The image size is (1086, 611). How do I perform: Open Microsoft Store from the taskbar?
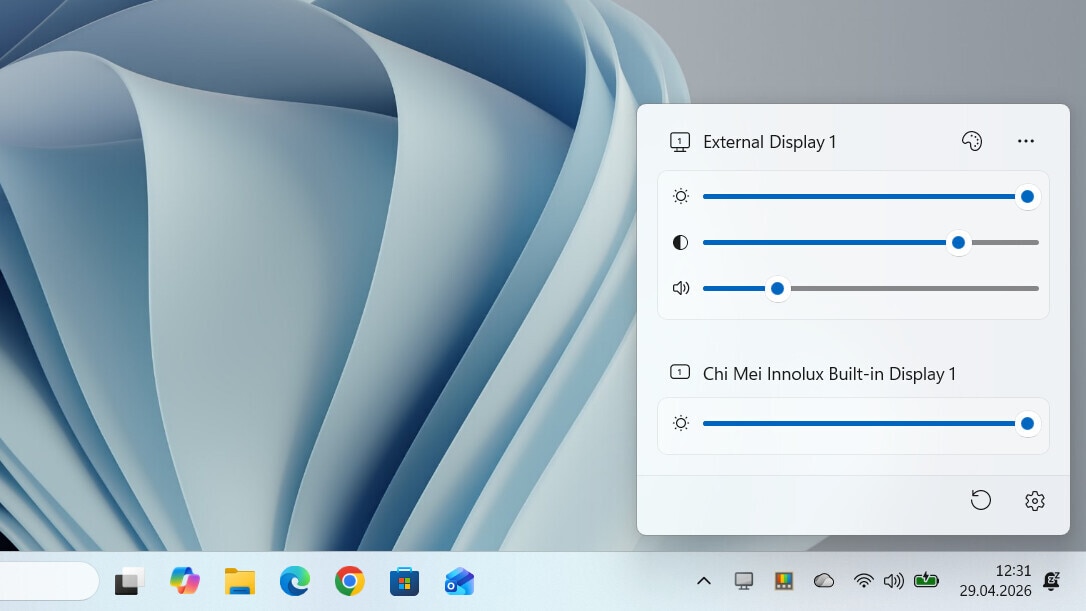(x=404, y=581)
